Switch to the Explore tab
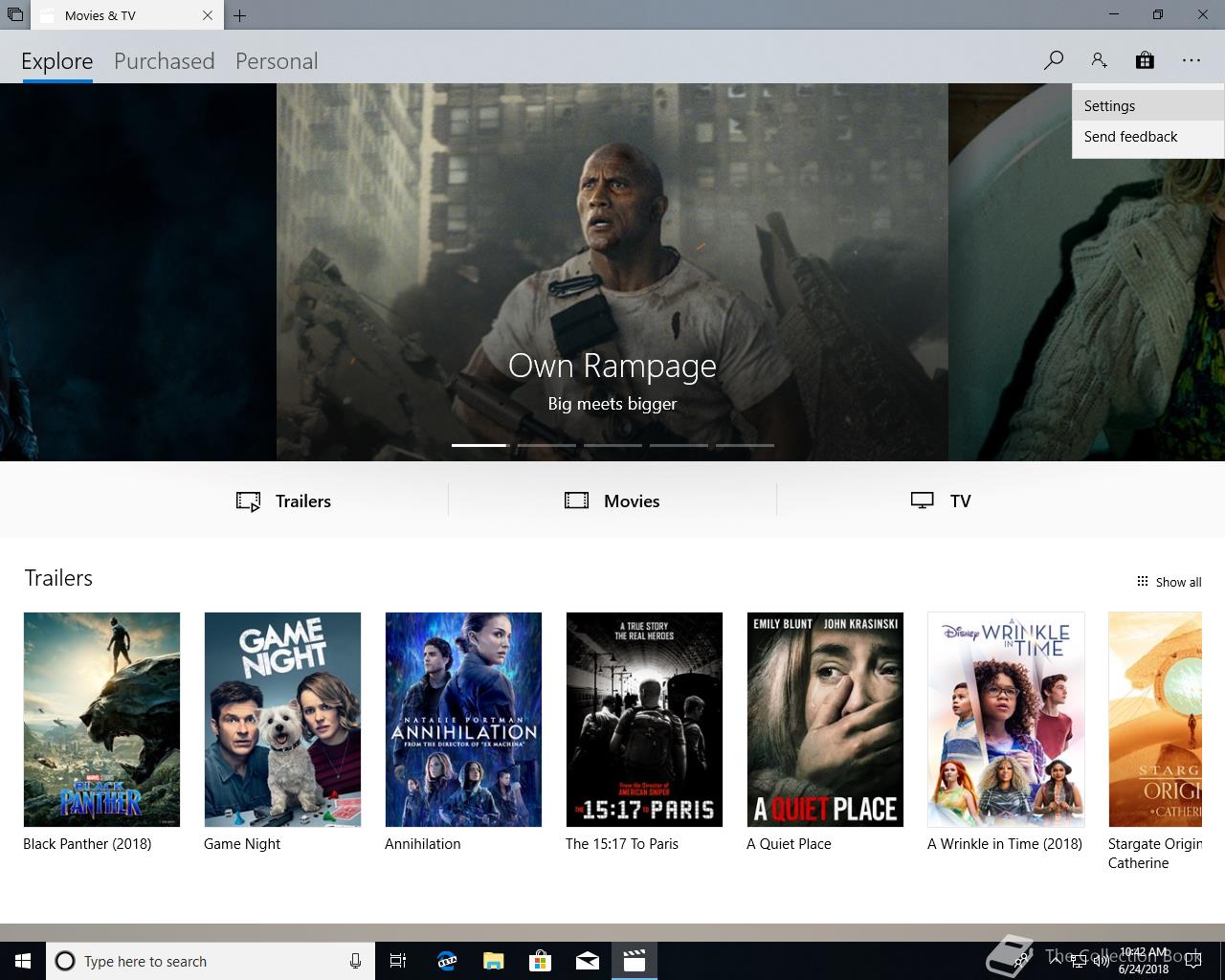The image size is (1225, 980). 57,61
